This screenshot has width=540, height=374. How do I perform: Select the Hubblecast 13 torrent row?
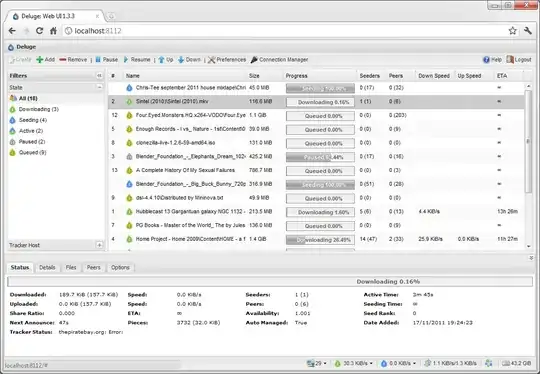[x=316, y=212]
